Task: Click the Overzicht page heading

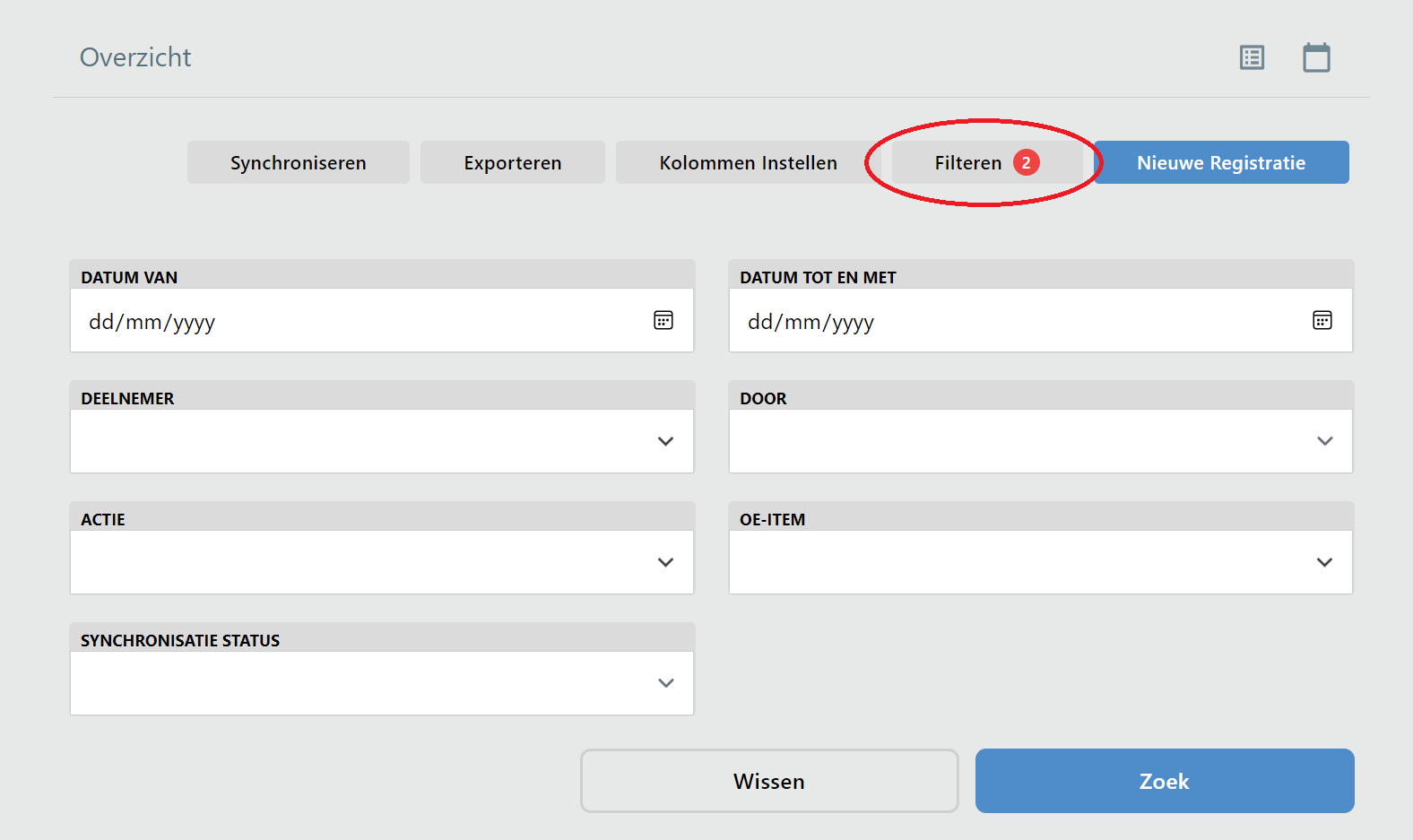Action: pyautogui.click(x=135, y=57)
